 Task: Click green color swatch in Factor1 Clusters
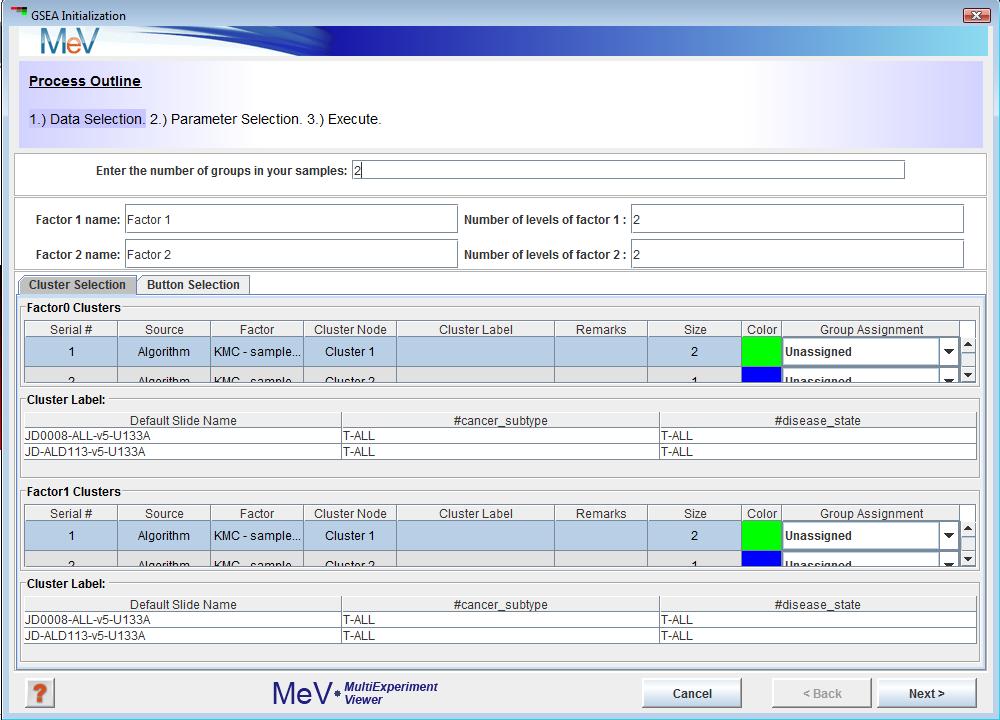click(761, 536)
